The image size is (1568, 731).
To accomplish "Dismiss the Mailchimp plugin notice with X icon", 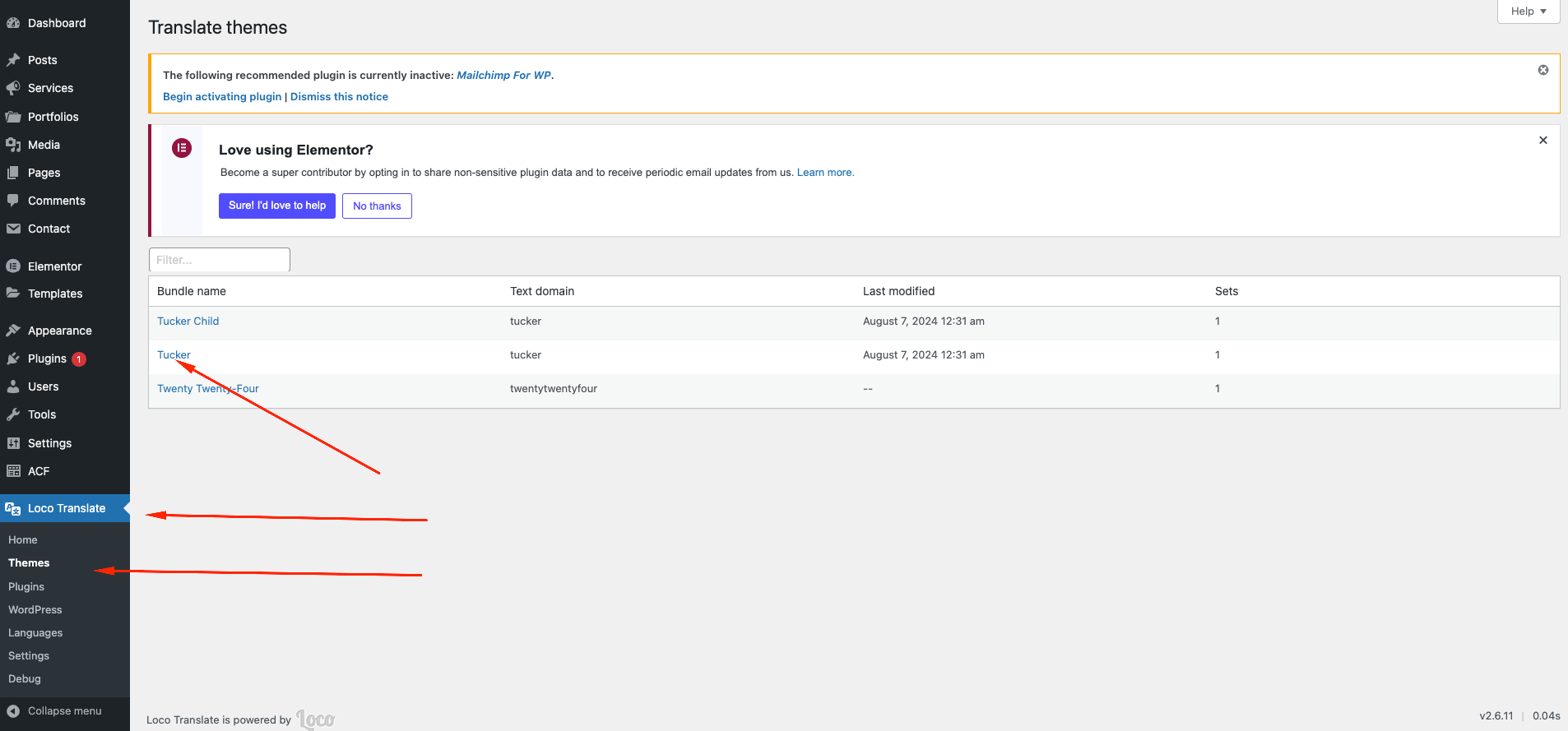I will 1543,70.
